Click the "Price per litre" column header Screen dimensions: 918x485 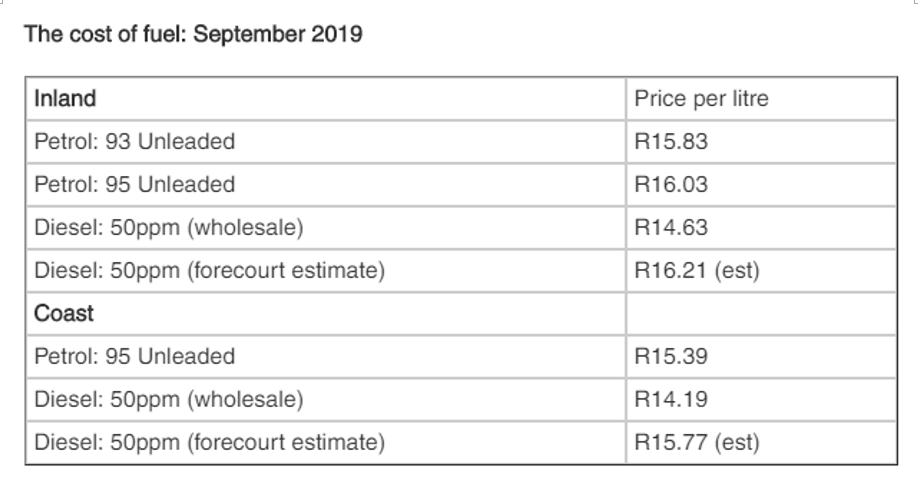pyautogui.click(x=761, y=98)
